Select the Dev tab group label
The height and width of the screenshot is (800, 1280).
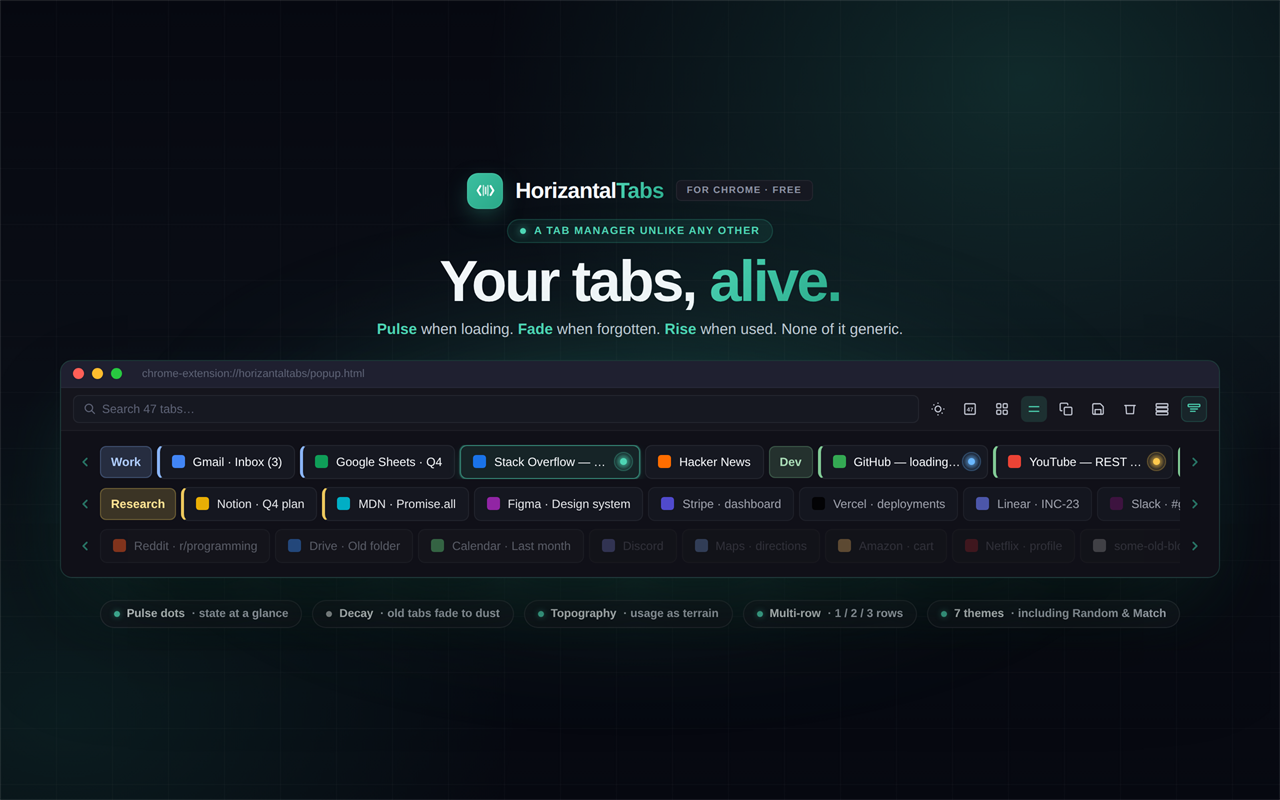[791, 462]
